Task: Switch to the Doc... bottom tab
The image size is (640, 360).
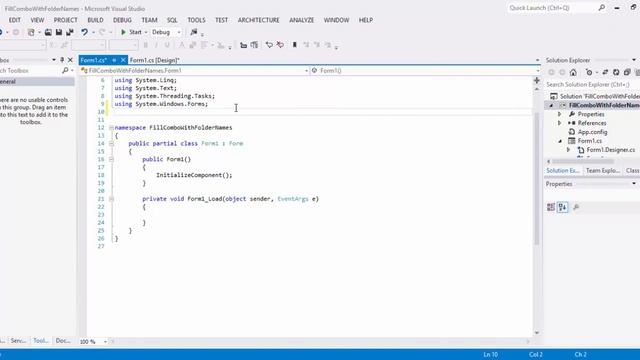Action: pos(63,340)
